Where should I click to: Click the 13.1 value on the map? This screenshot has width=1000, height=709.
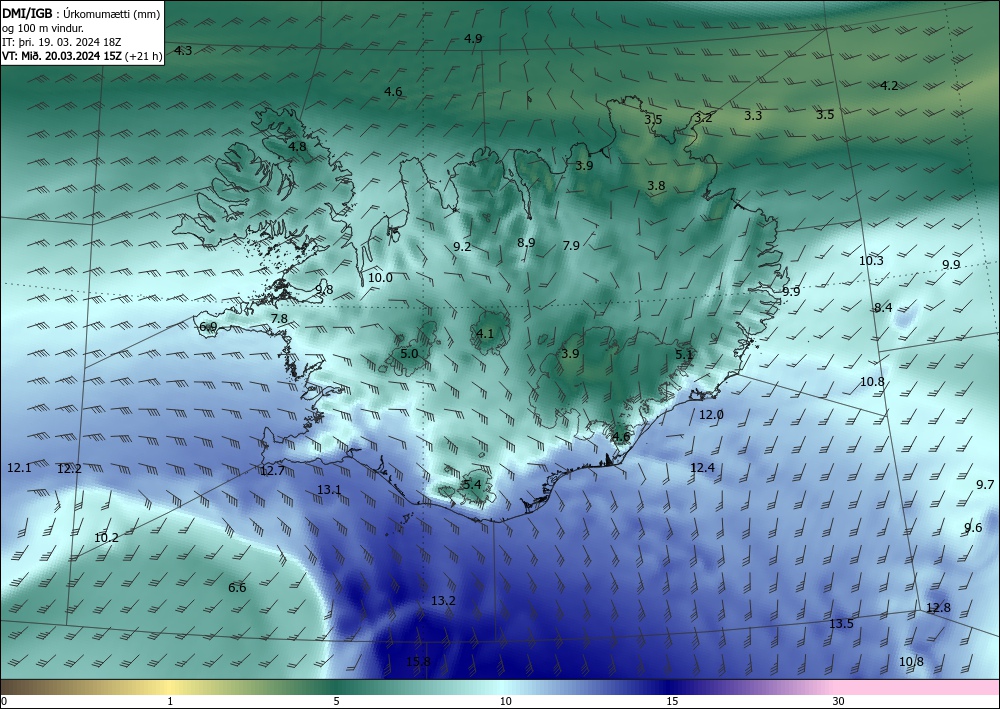[329, 489]
